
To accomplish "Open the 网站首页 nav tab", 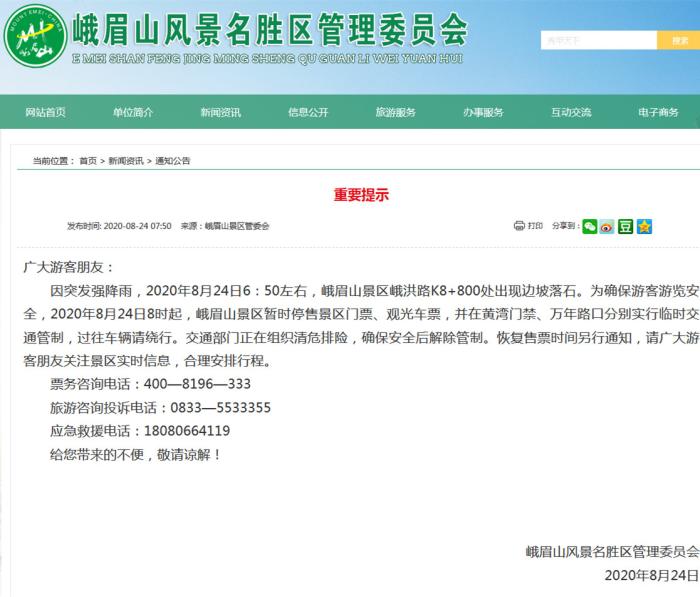I will click(45, 113).
